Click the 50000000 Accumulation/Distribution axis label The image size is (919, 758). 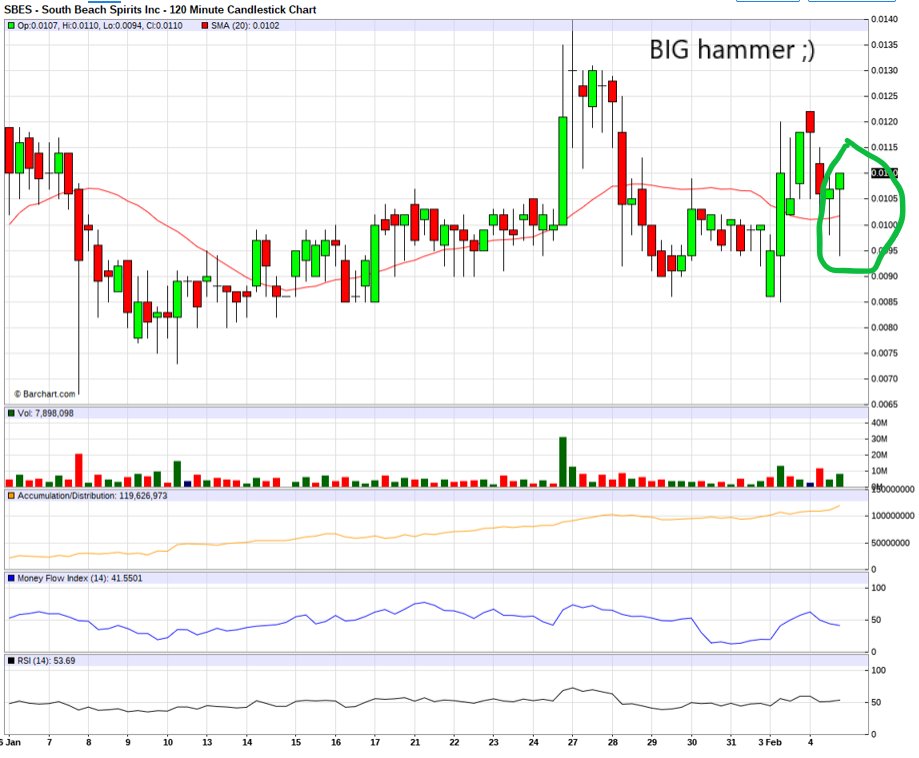[x=890, y=543]
